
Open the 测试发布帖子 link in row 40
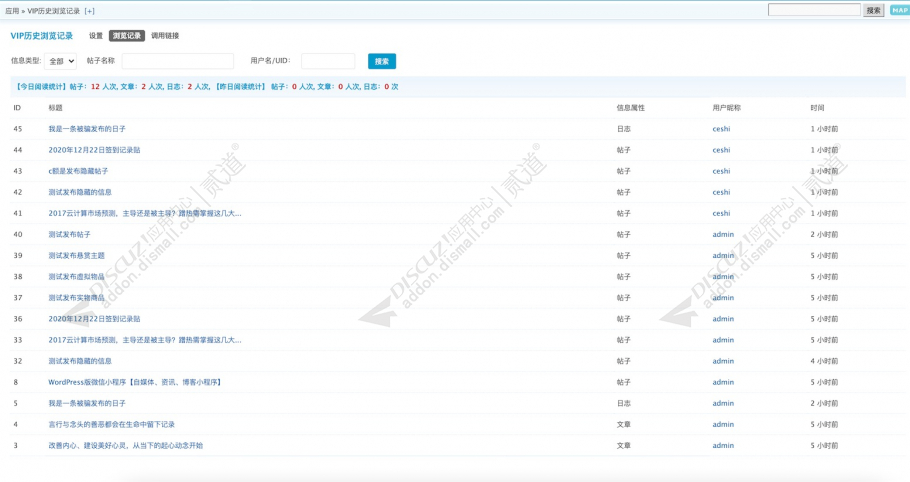tap(69, 234)
